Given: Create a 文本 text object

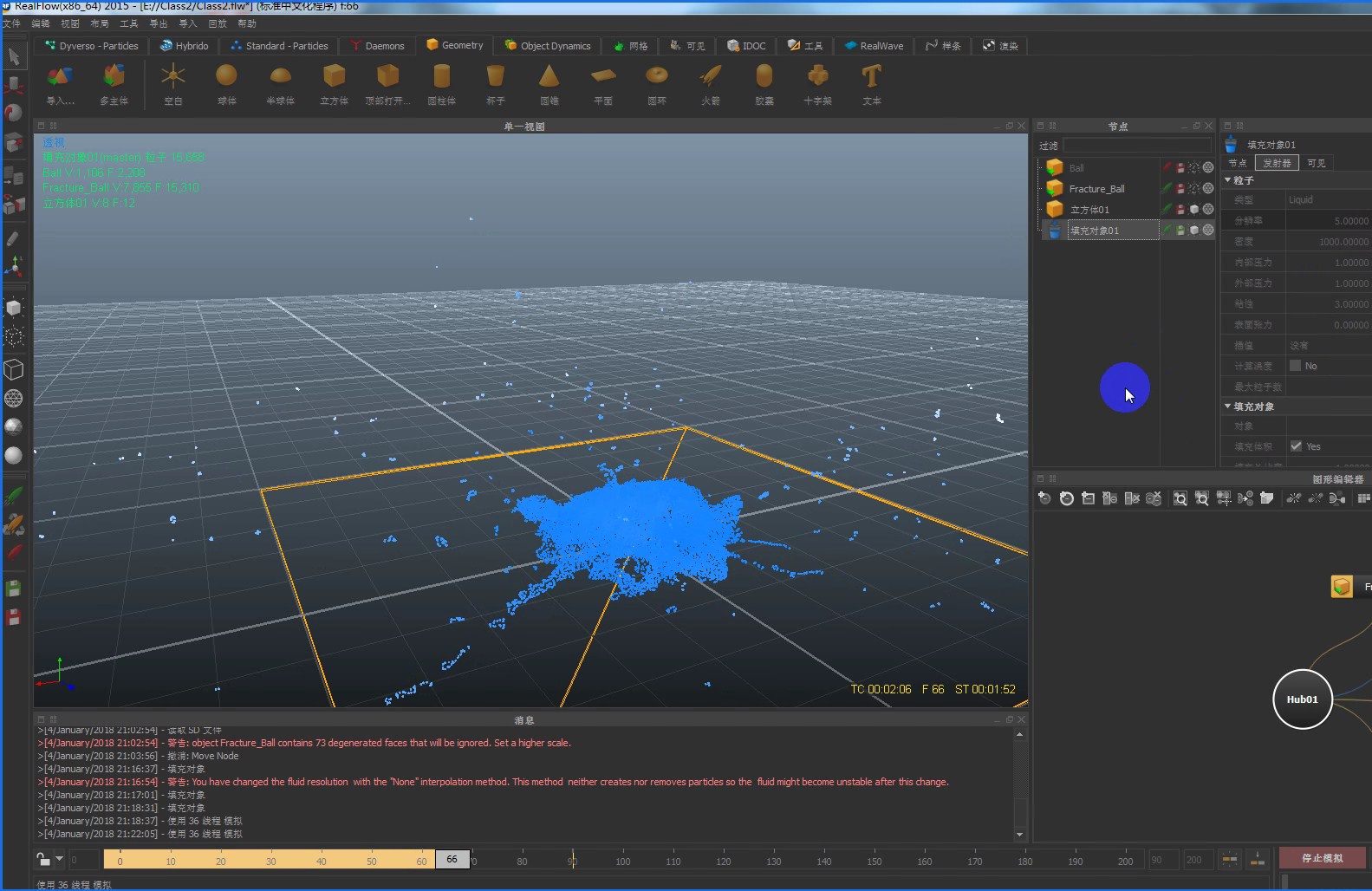Looking at the screenshot, I should coord(871,77).
